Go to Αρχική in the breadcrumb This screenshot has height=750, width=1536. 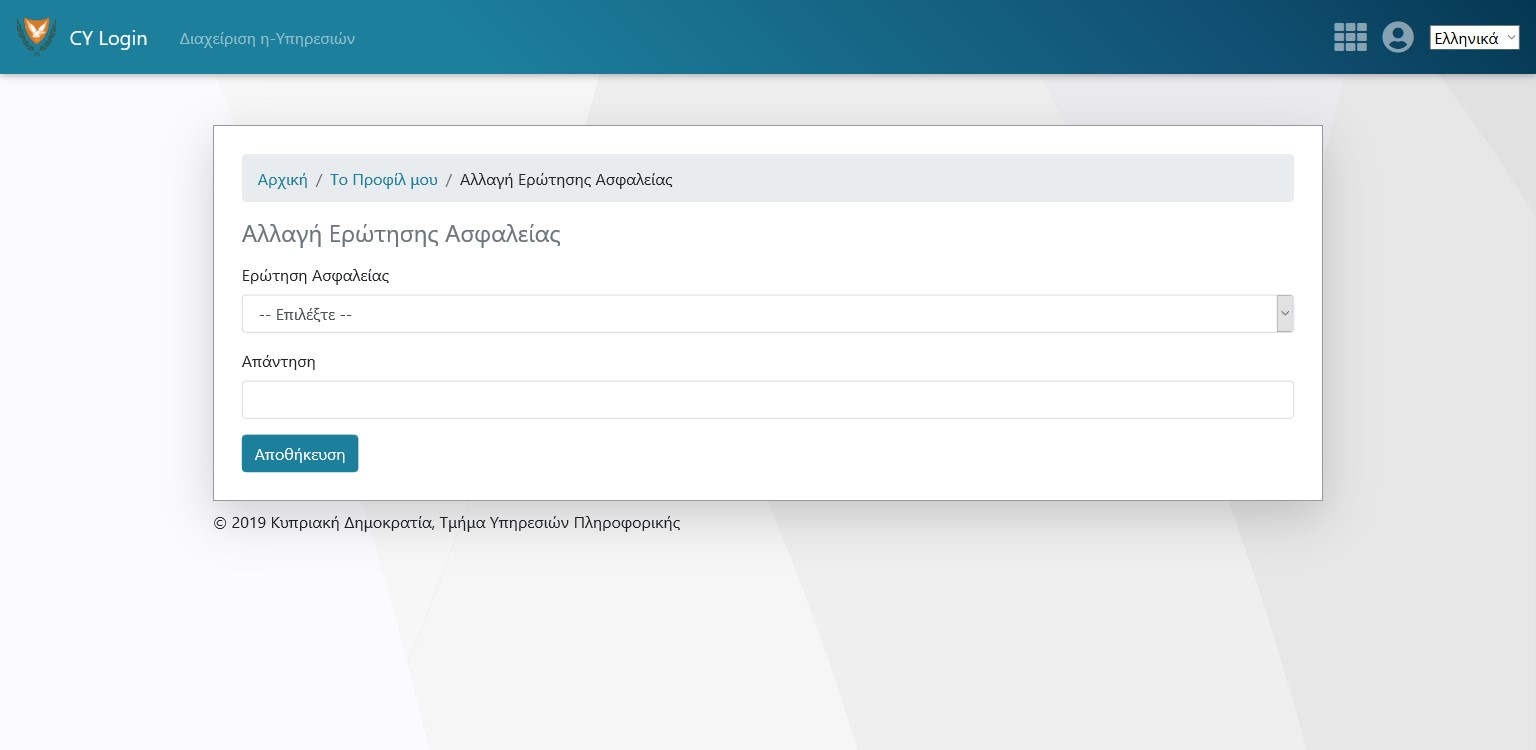pyautogui.click(x=282, y=180)
